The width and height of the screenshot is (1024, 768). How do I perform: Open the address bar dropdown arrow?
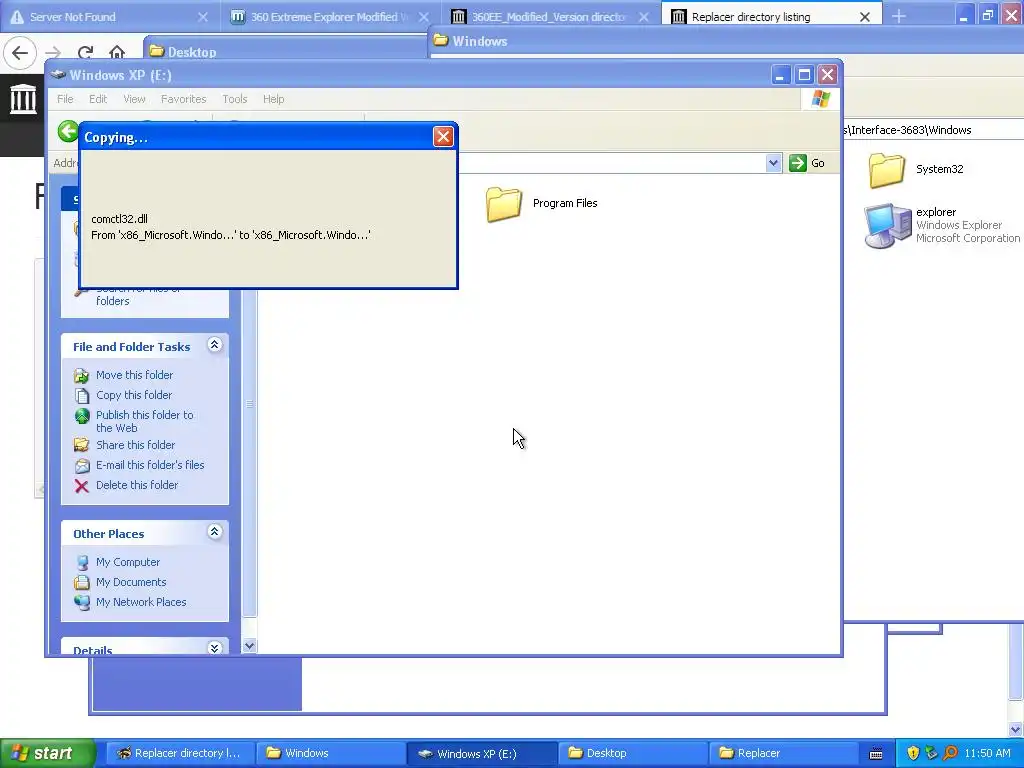(x=773, y=163)
